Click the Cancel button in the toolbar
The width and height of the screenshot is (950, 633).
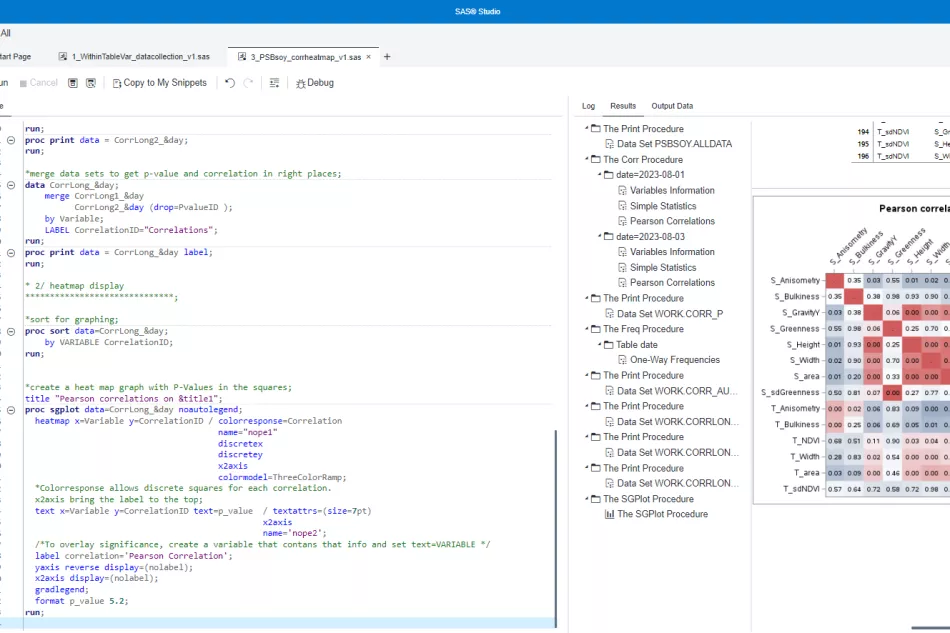[38, 83]
